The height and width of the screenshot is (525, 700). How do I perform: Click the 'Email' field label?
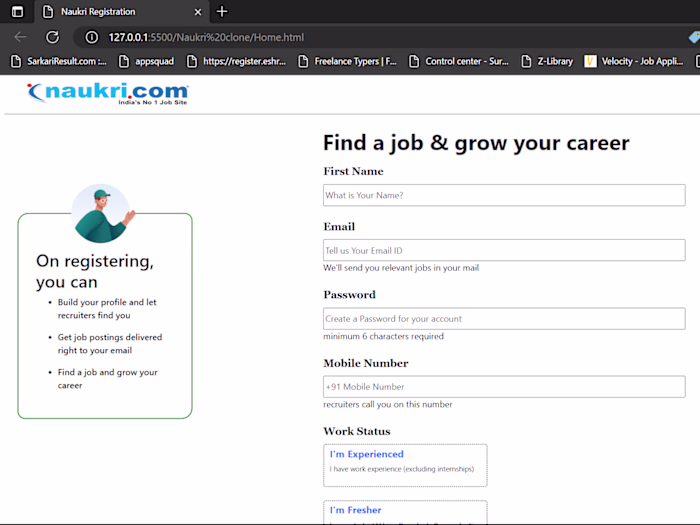(339, 227)
